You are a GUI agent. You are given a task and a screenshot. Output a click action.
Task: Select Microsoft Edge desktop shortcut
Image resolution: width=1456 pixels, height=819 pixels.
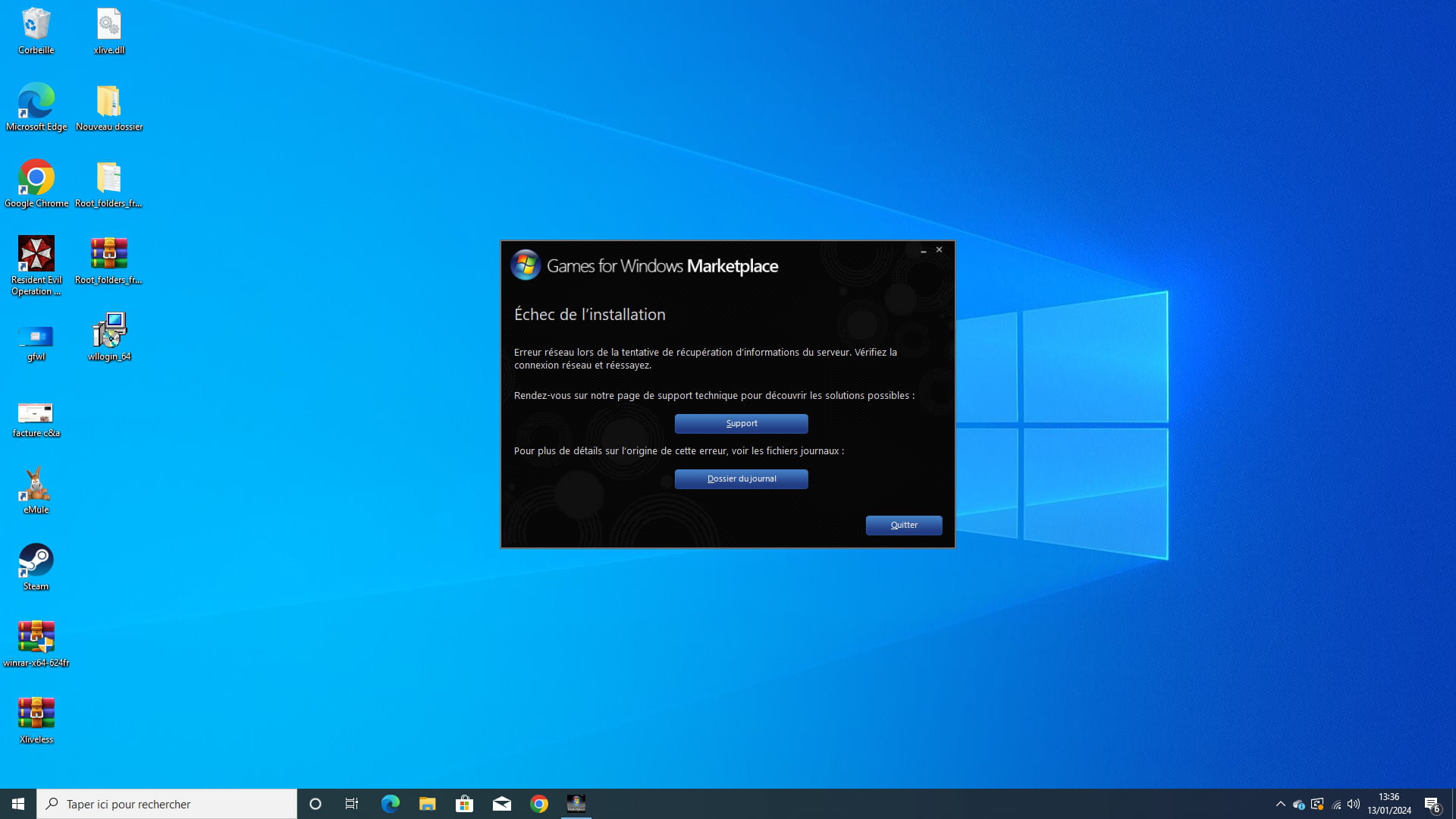36,107
